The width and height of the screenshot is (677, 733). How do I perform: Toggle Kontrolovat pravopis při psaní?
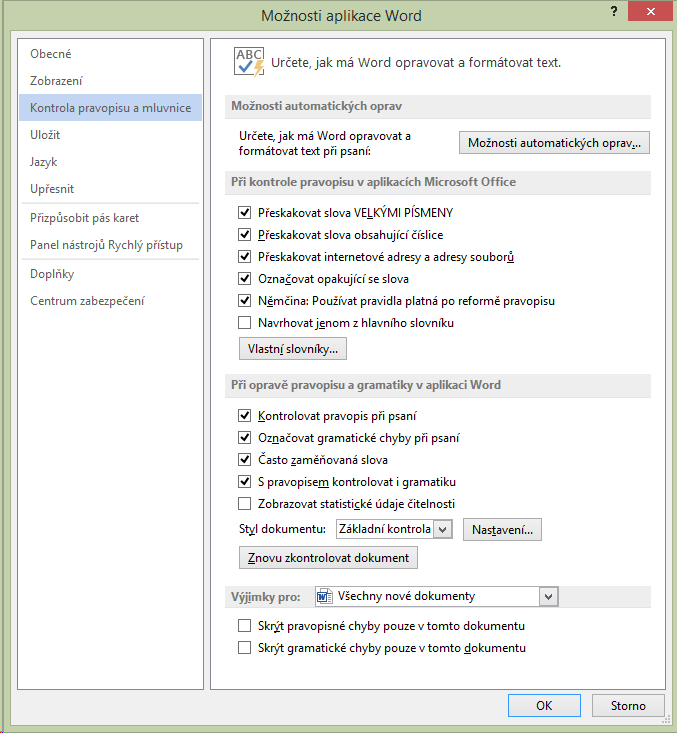click(x=245, y=416)
